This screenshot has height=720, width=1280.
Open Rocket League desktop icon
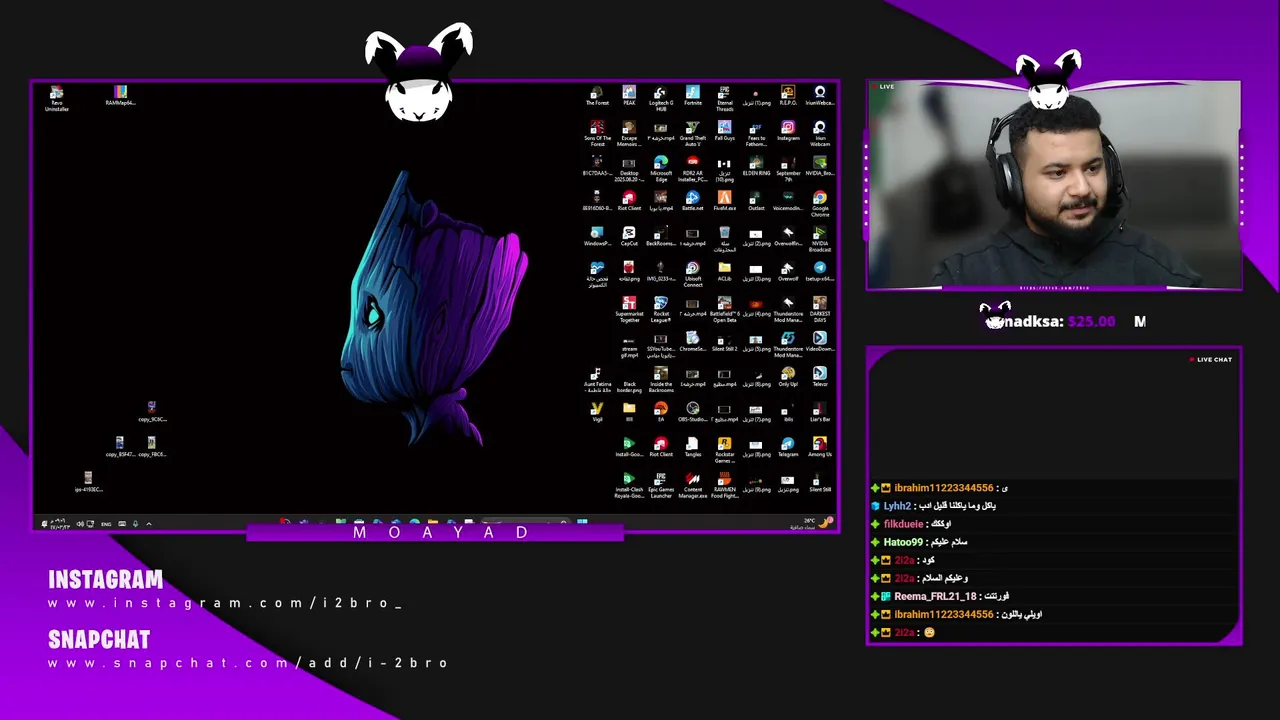661,309
